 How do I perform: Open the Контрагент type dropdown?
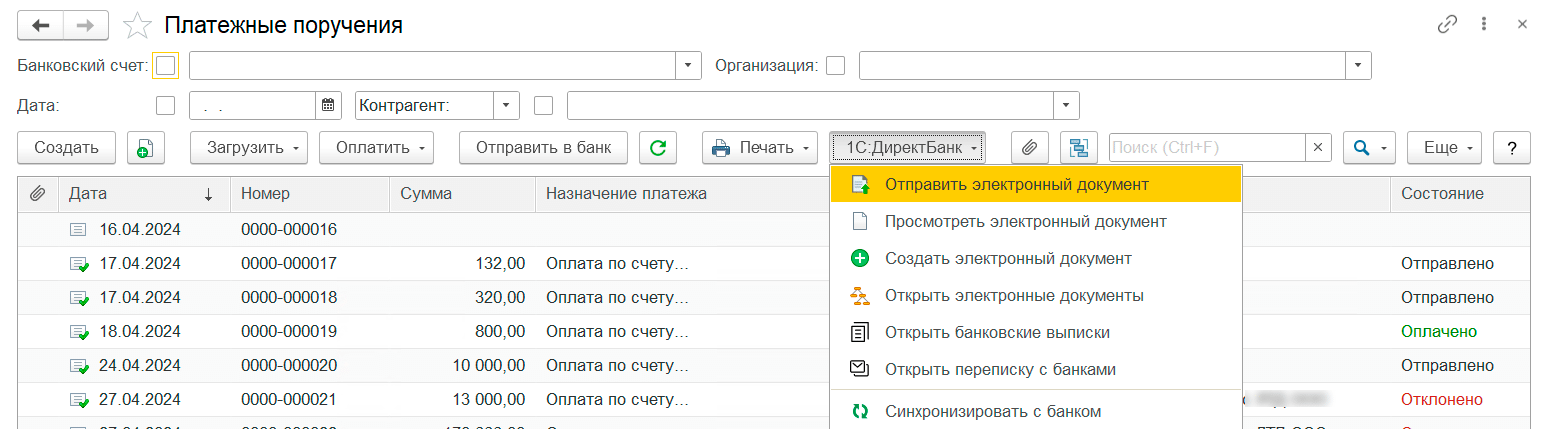coord(507,105)
